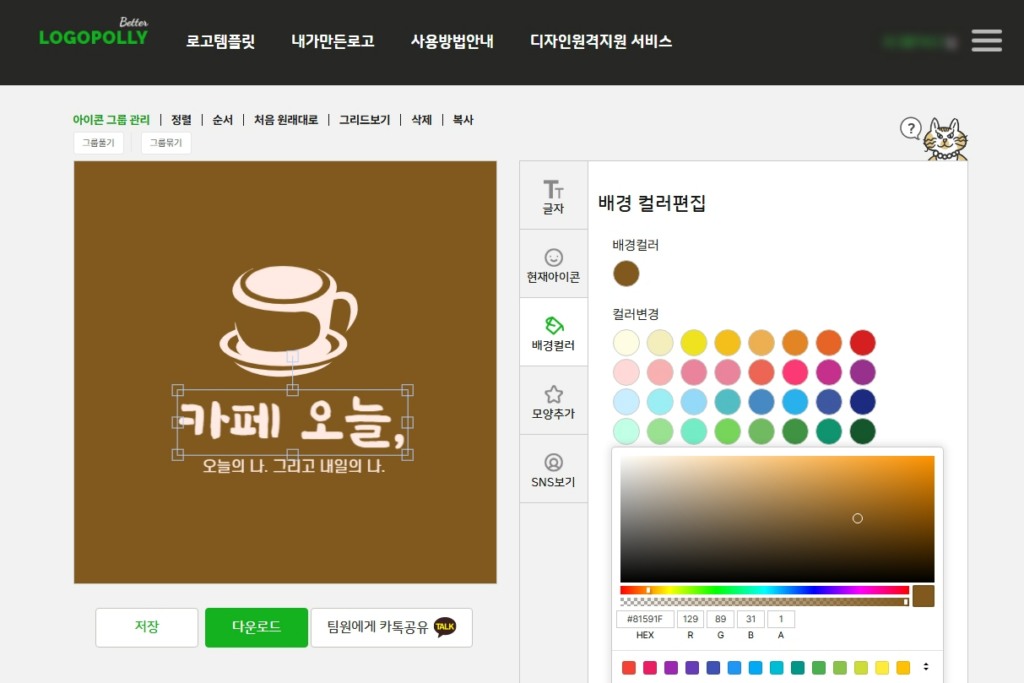Click the HEX value input field
The height and width of the screenshot is (683, 1024).
pos(645,619)
